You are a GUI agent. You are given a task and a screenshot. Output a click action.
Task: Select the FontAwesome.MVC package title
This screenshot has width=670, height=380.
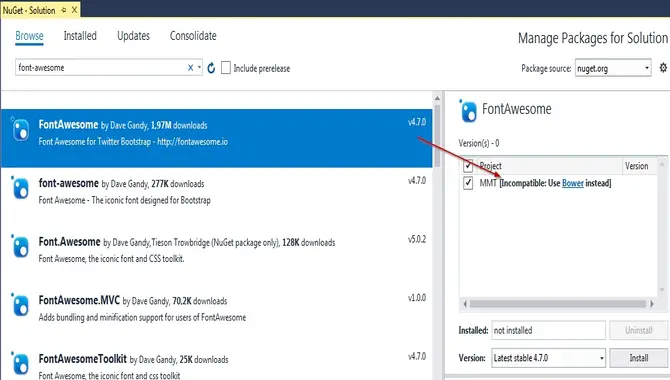pyautogui.click(x=79, y=300)
